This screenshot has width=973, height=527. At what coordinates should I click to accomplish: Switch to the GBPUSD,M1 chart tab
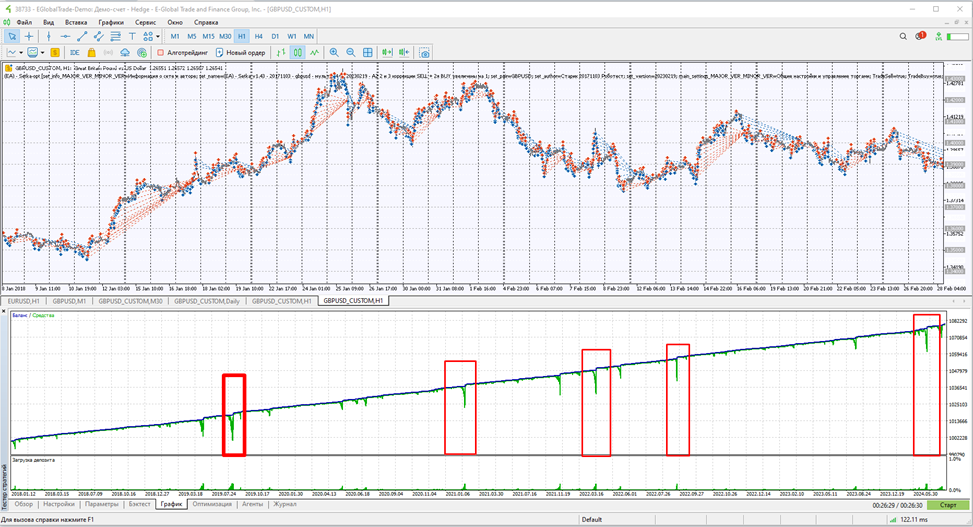pos(69,301)
